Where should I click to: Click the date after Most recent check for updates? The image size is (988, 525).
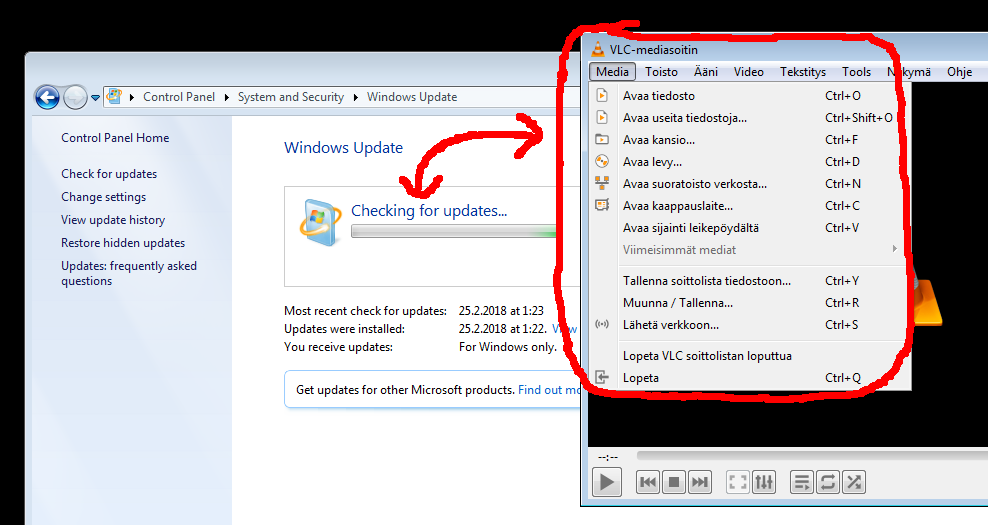pos(501,311)
